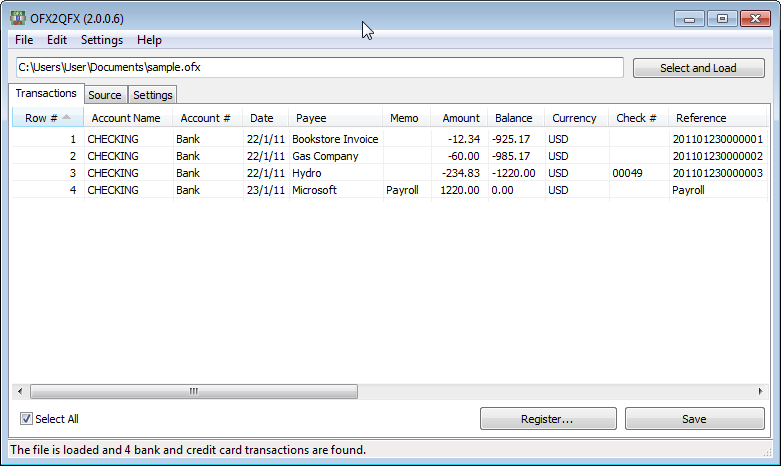Click the amount -12.34
Image resolution: width=781 pixels, height=466 pixels.
[x=464, y=139]
